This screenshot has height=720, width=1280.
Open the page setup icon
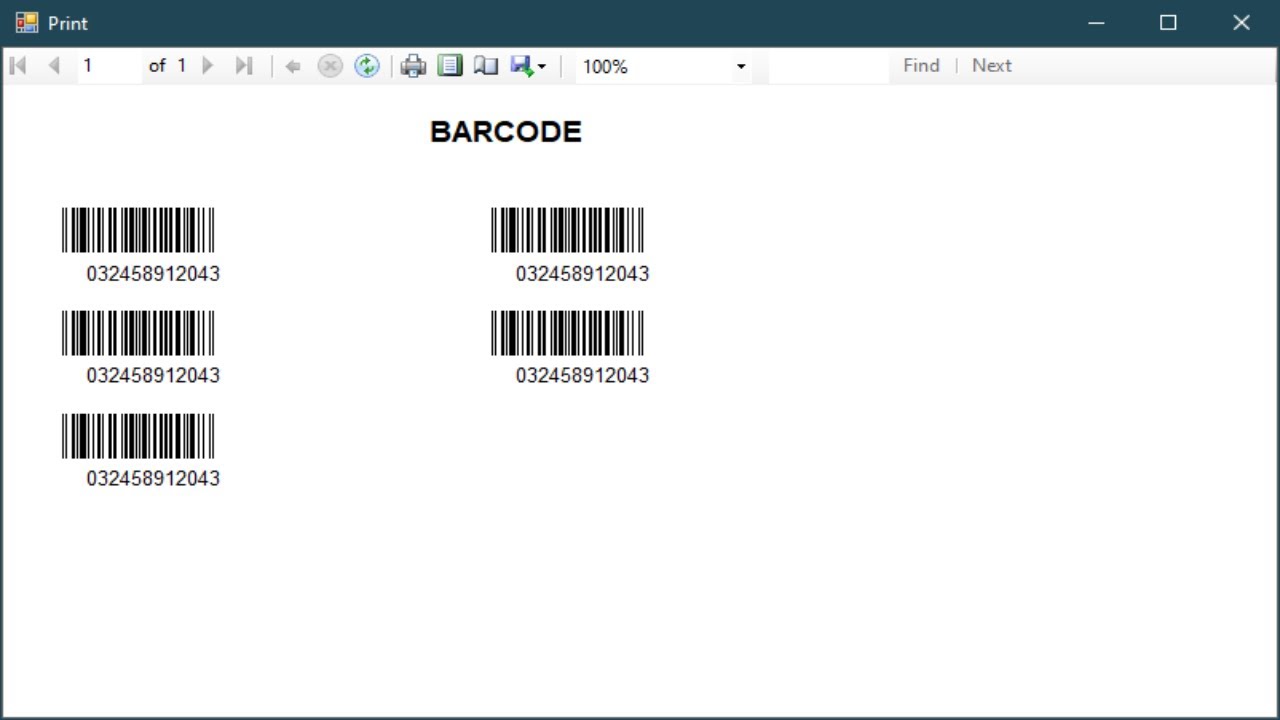pyautogui.click(x=486, y=66)
